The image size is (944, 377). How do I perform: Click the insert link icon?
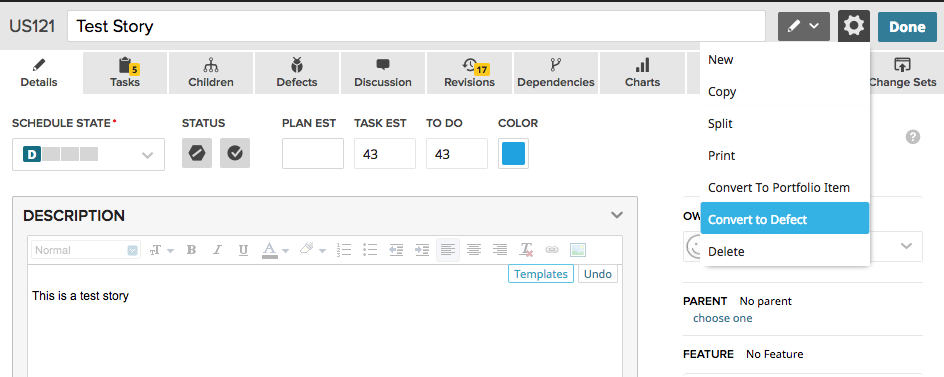coord(551,250)
